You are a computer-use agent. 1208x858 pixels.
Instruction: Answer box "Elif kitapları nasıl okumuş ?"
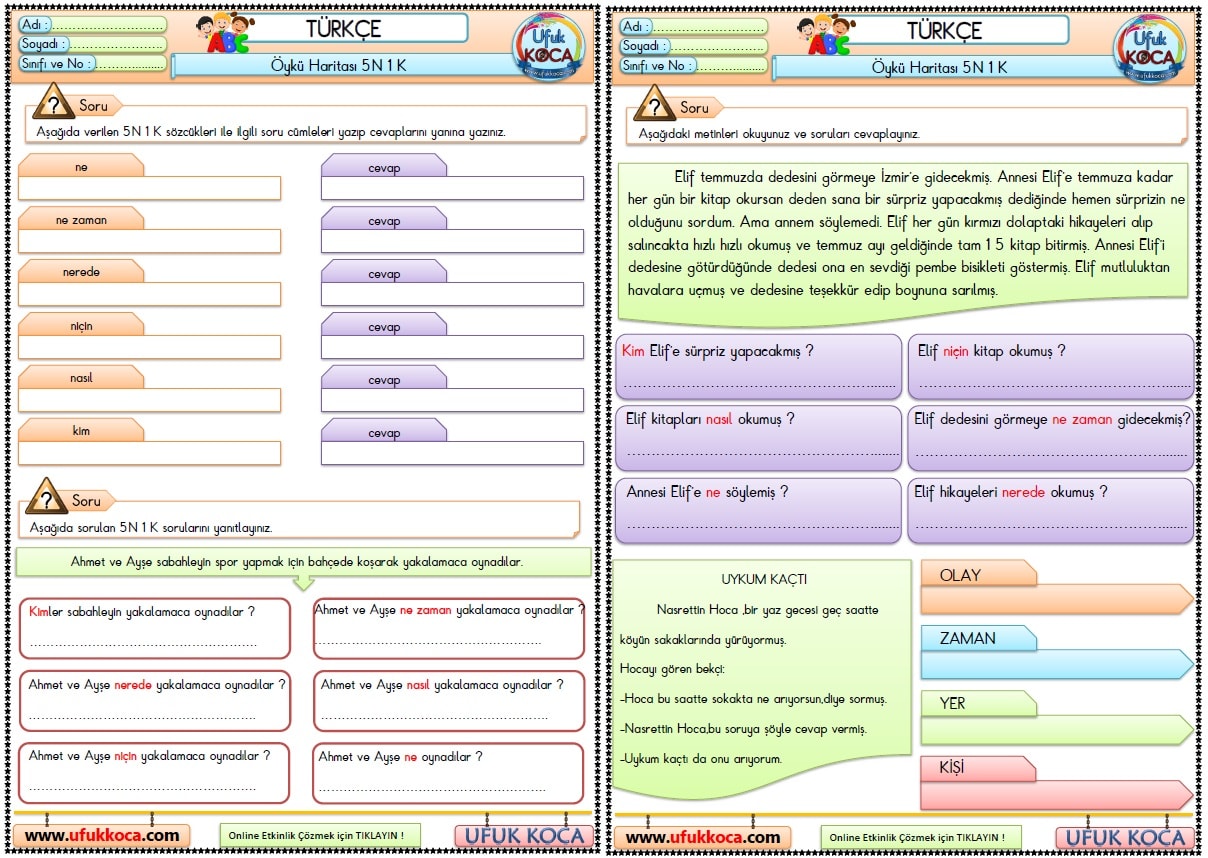[759, 437]
